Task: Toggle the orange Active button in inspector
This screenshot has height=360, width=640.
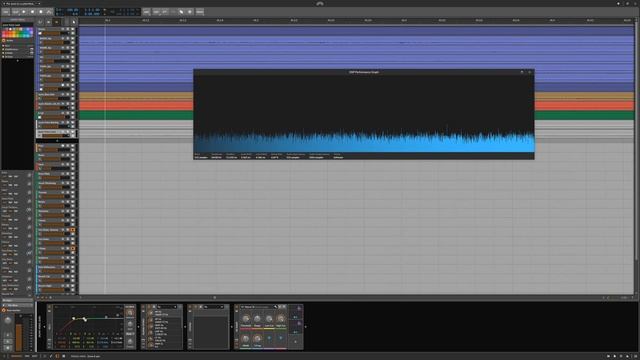Action: tap(4, 40)
